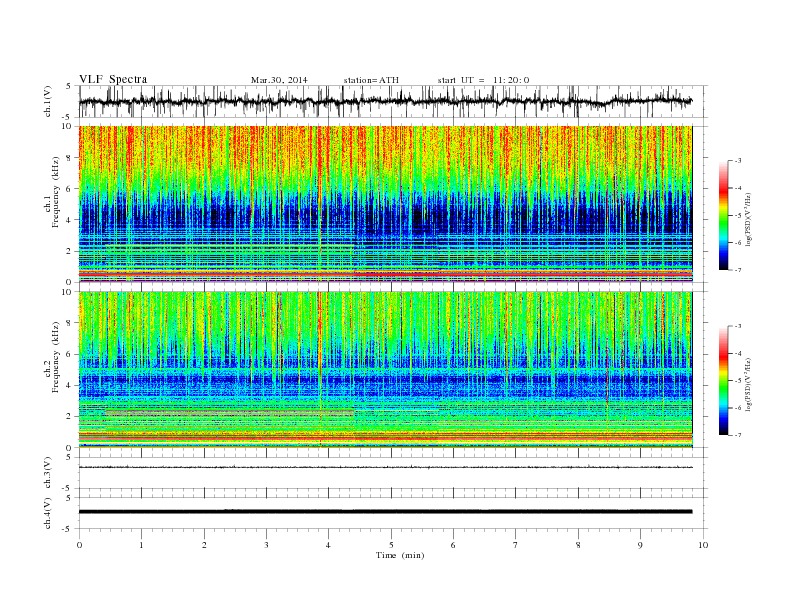The height and width of the screenshot is (612, 792).
Task: Click time axis tick label '5'
Action: coord(391,545)
